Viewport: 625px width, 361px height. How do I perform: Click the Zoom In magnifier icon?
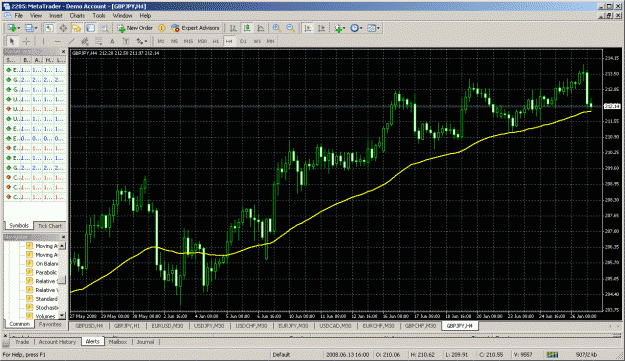click(x=276, y=28)
